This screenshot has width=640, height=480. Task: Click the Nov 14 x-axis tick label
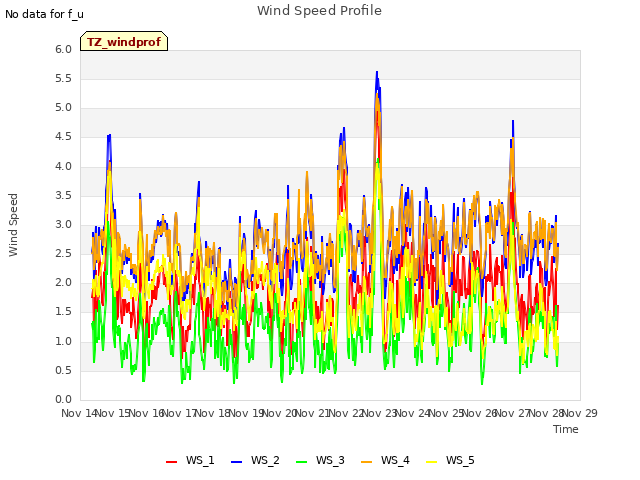tap(79, 413)
